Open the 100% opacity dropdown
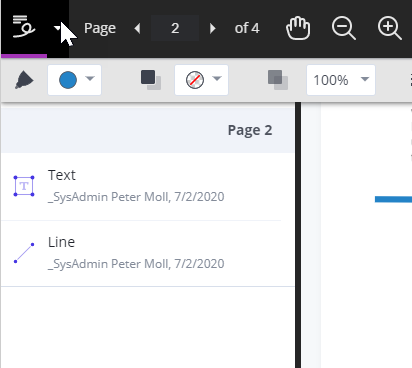The width and height of the screenshot is (412, 368). coord(341,80)
